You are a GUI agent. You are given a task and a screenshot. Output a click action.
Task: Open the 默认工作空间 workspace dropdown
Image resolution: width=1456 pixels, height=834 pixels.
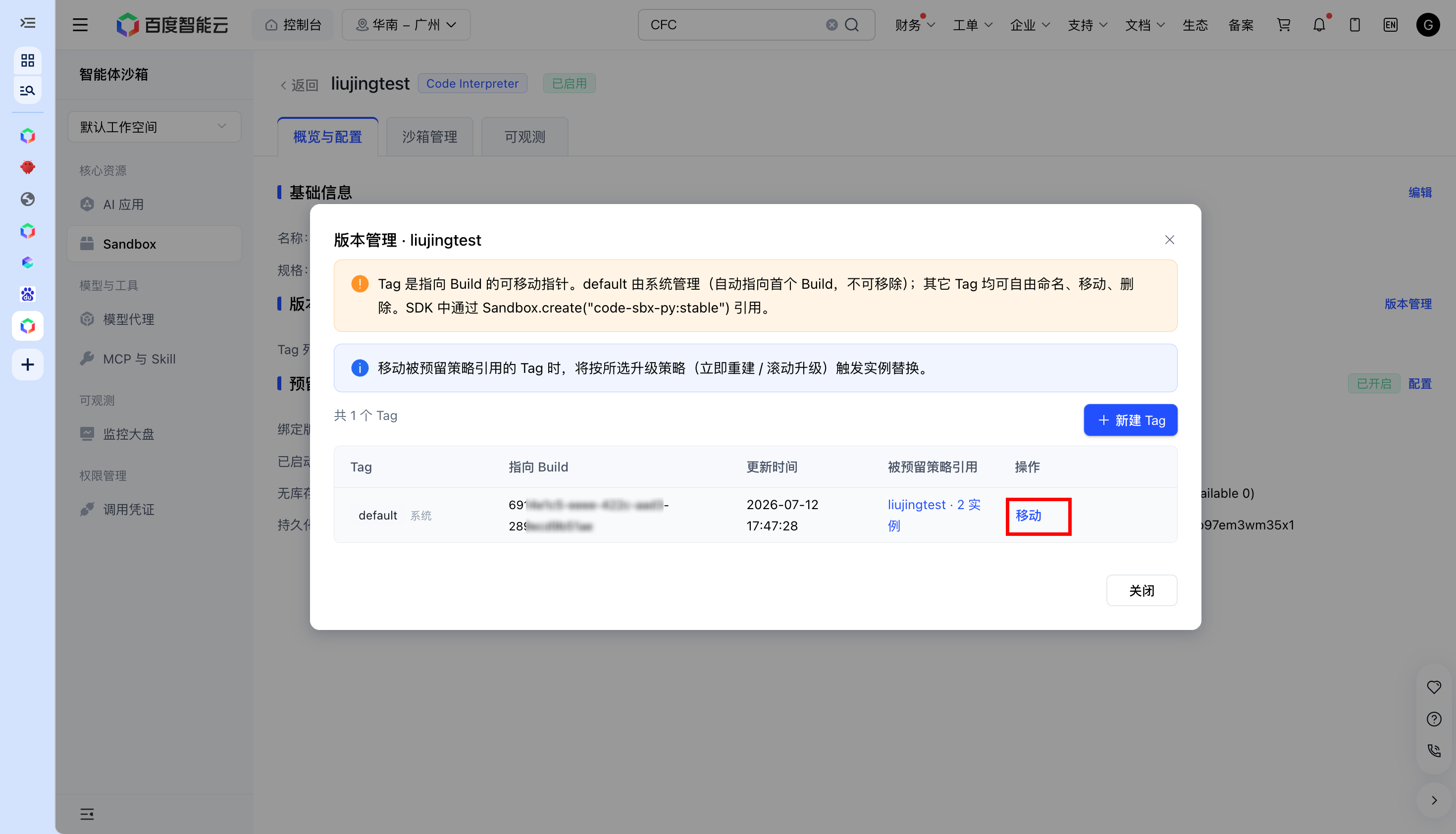[x=154, y=127]
